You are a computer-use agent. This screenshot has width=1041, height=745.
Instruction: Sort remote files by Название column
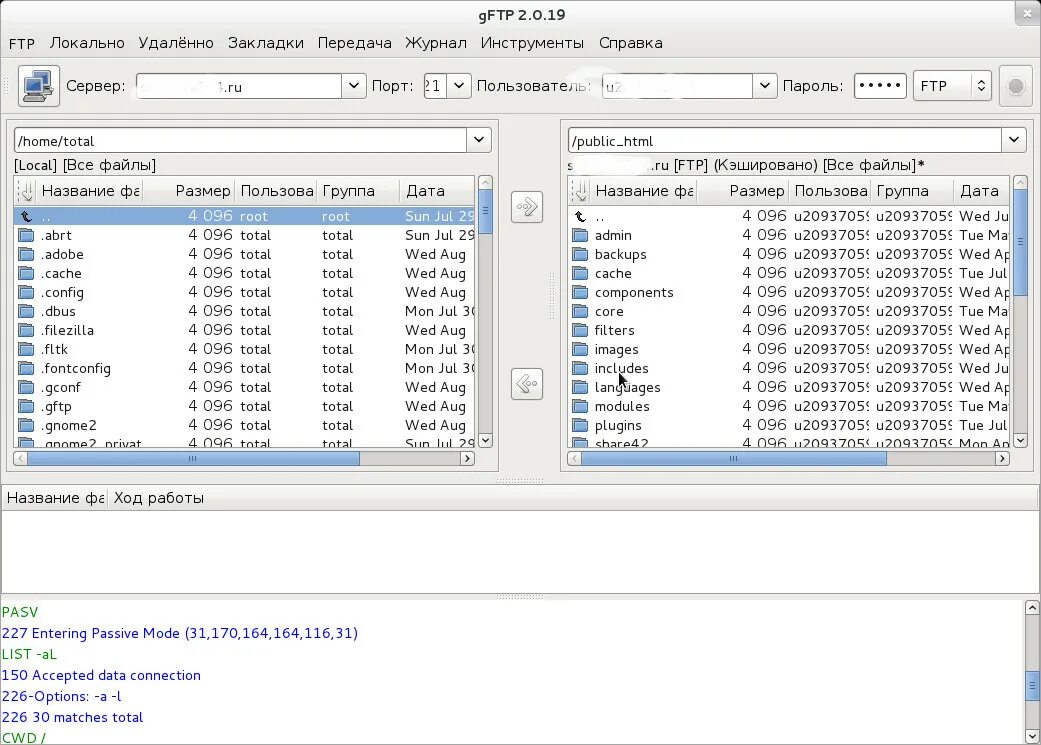(x=644, y=191)
